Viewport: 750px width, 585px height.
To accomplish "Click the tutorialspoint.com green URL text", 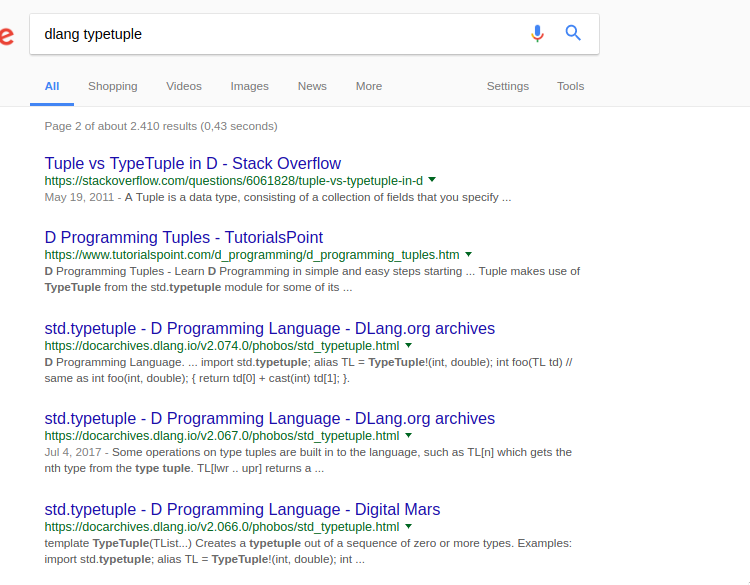I will [x=252, y=255].
